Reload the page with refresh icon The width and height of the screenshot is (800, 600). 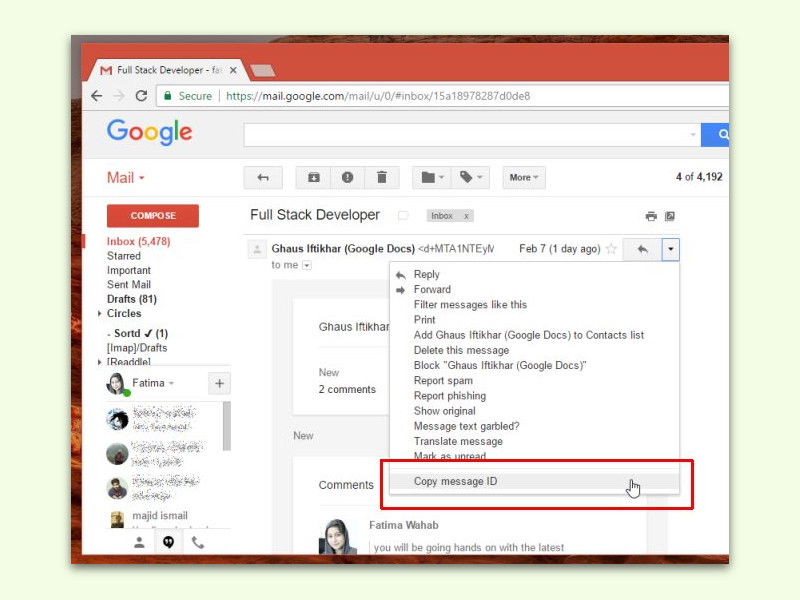click(141, 96)
